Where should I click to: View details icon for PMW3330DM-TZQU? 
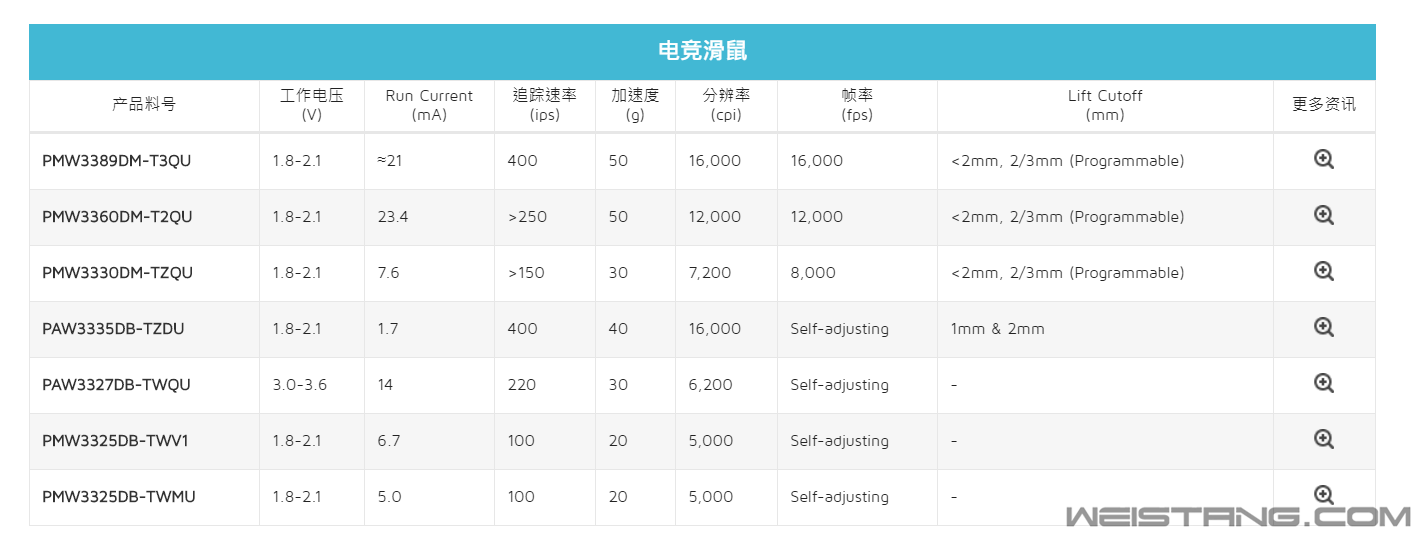click(x=1324, y=271)
